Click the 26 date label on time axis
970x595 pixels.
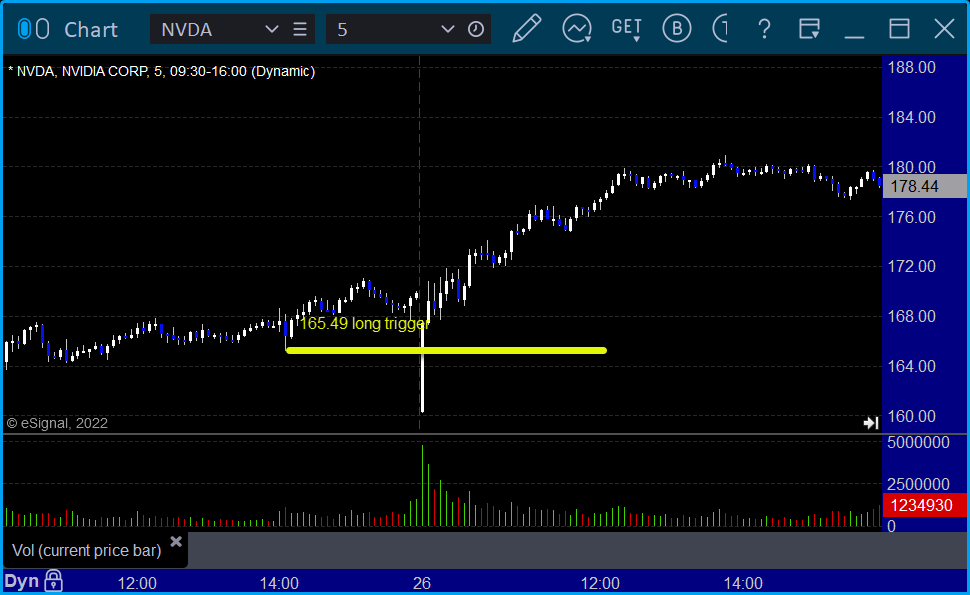pyautogui.click(x=422, y=583)
